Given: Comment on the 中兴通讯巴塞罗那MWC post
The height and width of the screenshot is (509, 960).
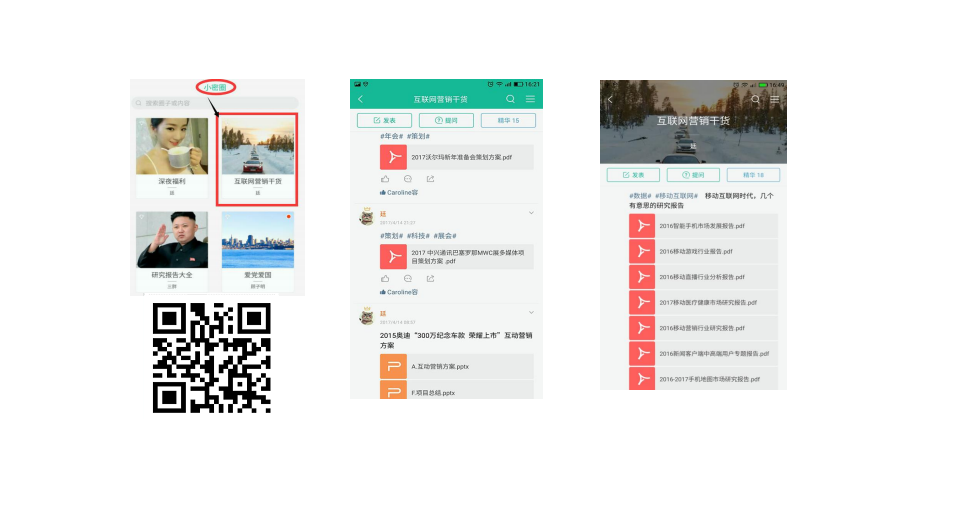Looking at the screenshot, I should [x=408, y=279].
